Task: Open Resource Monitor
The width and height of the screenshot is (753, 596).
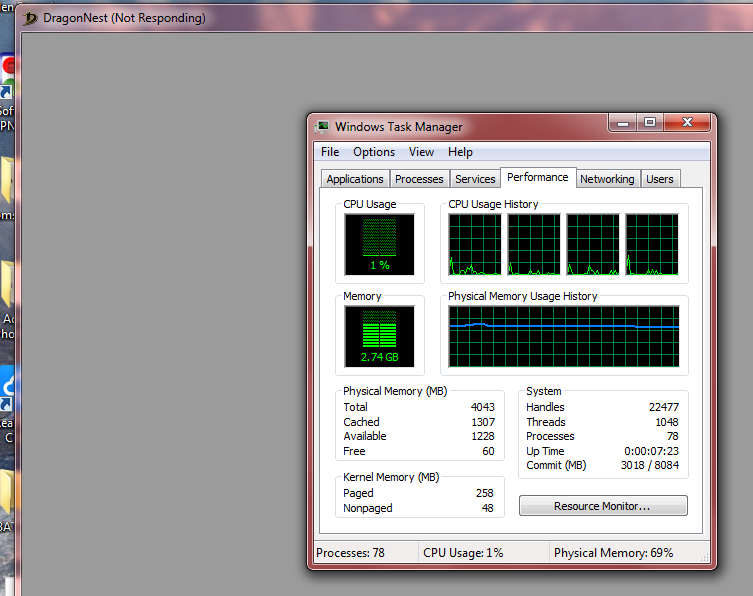Action: click(x=603, y=506)
